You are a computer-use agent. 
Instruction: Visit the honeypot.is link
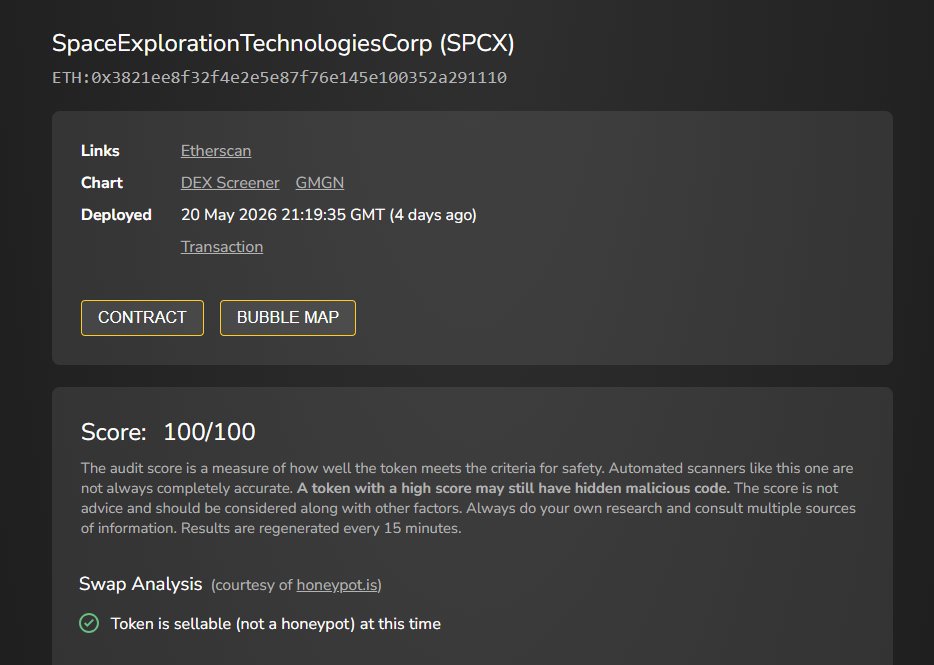click(x=337, y=585)
